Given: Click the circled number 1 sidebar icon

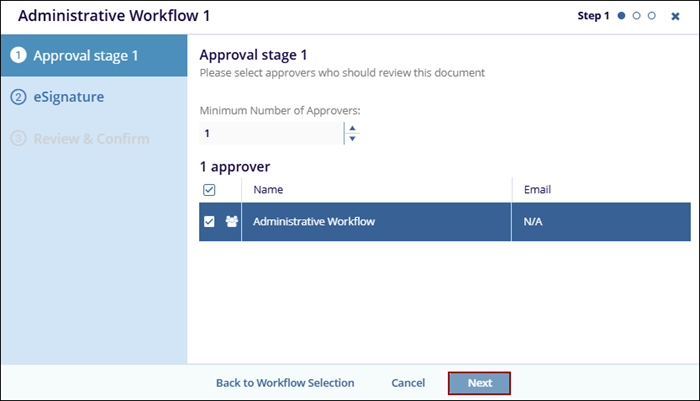Looking at the screenshot, I should pyautogui.click(x=18, y=55).
